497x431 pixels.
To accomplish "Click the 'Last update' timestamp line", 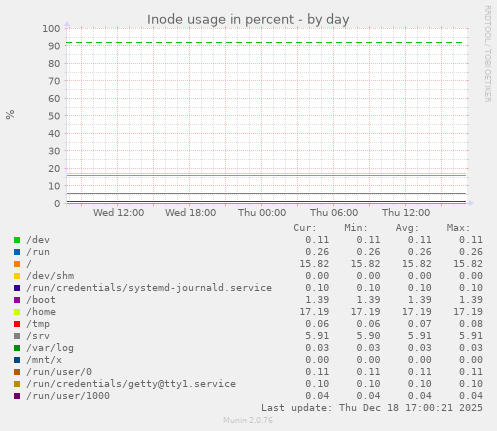I will (372, 408).
